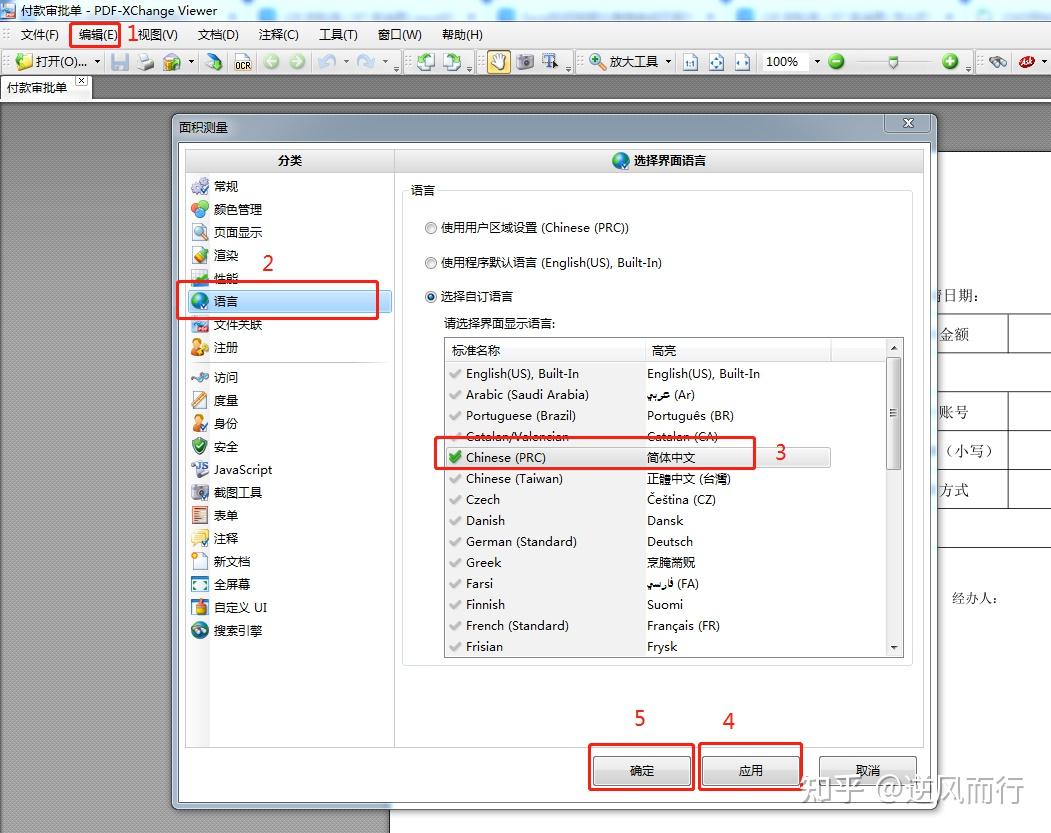This screenshot has width=1051, height=833.
Task: Click the OCR toolbar icon
Action: [x=243, y=62]
